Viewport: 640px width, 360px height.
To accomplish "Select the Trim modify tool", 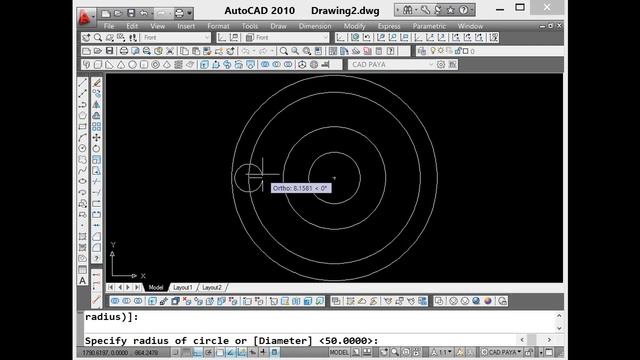I will (96, 181).
